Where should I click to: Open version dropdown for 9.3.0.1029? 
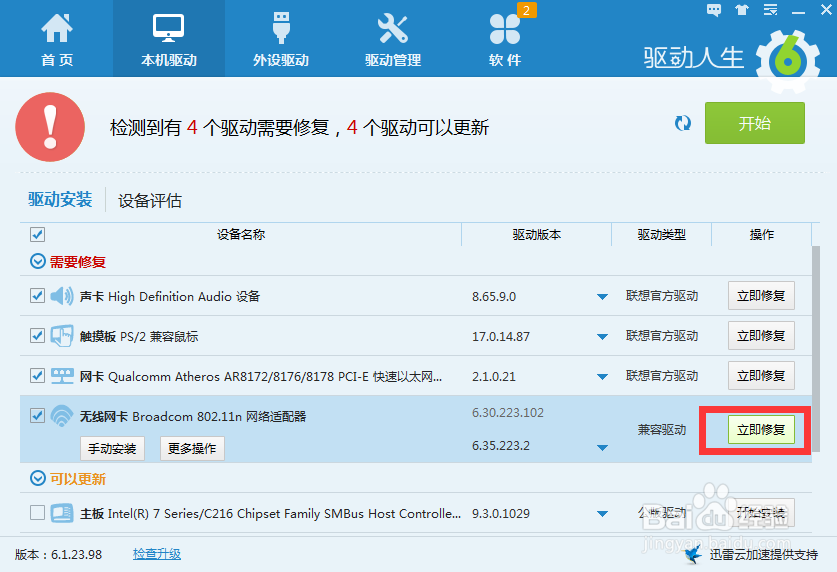602,514
